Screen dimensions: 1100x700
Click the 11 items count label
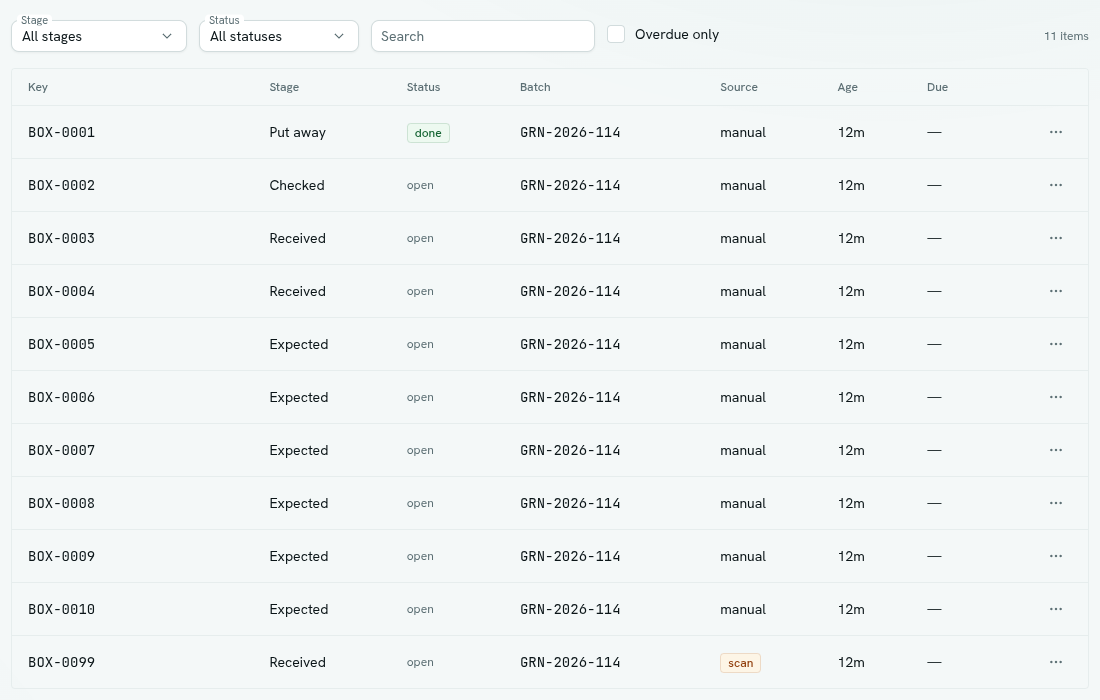[x=1066, y=36]
